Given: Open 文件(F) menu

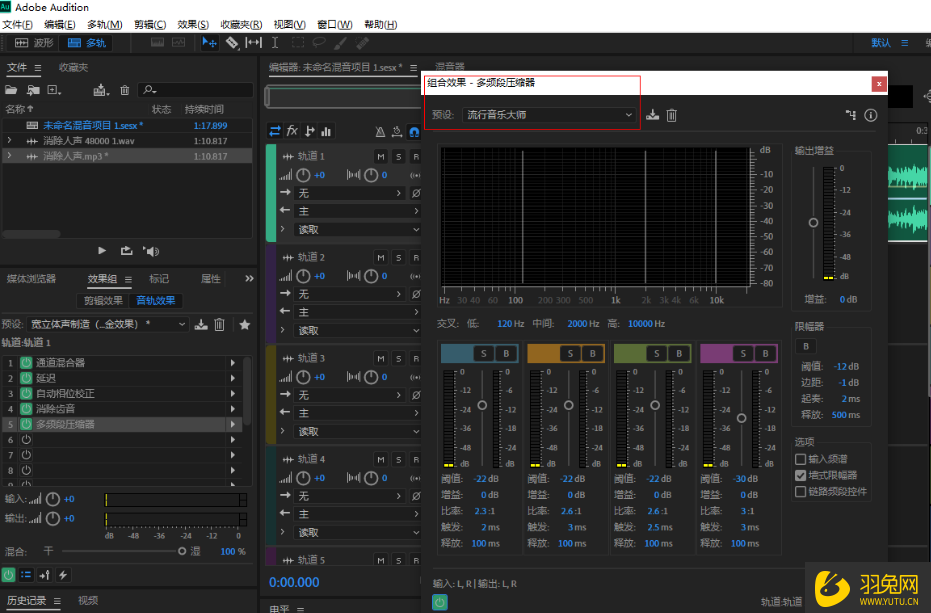Looking at the screenshot, I should [x=17, y=24].
